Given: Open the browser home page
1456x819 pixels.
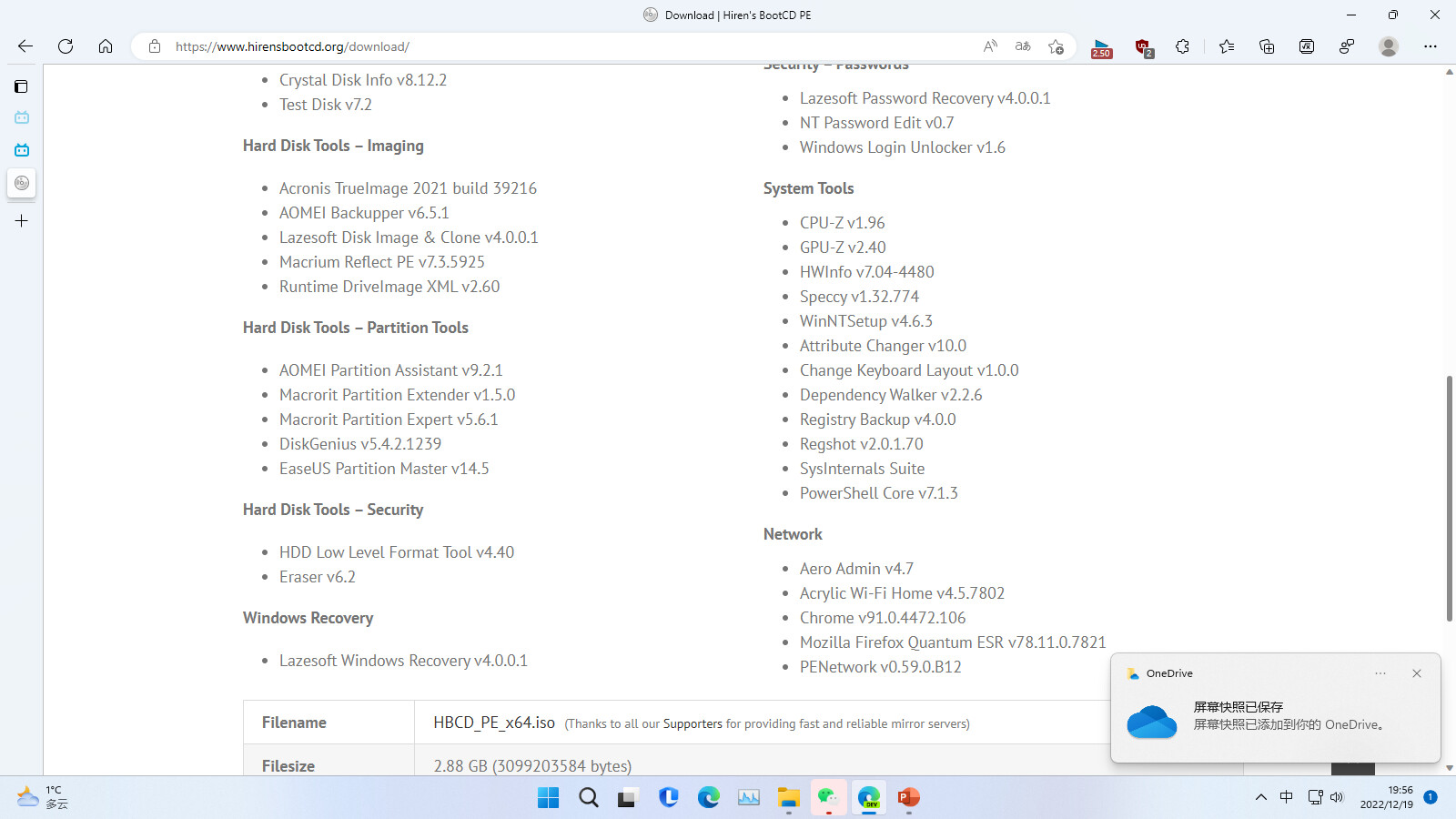Looking at the screenshot, I should 106,46.
